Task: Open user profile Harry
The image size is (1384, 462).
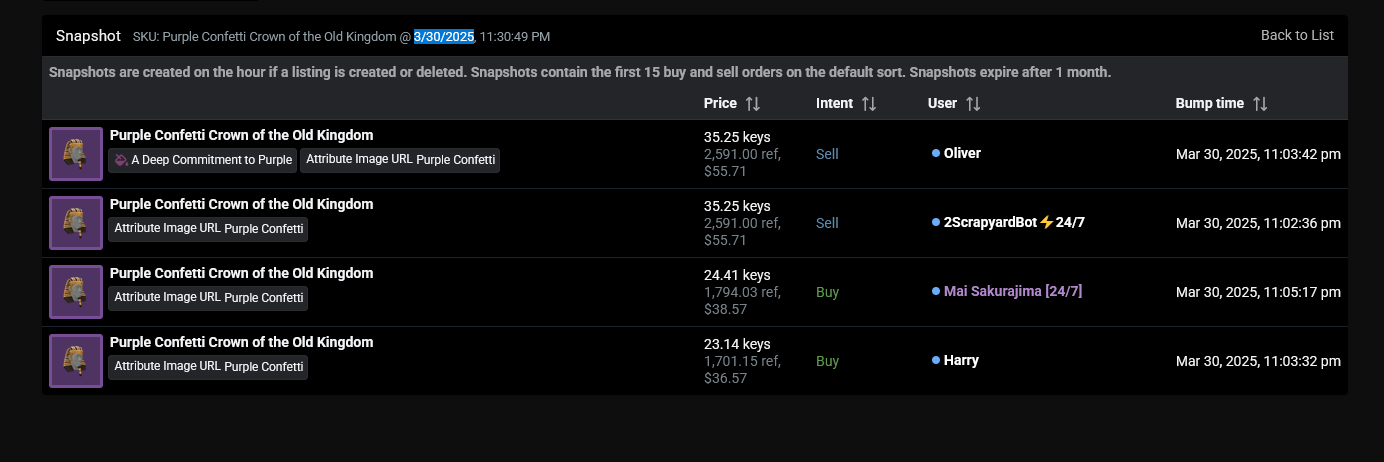Action: (961, 360)
